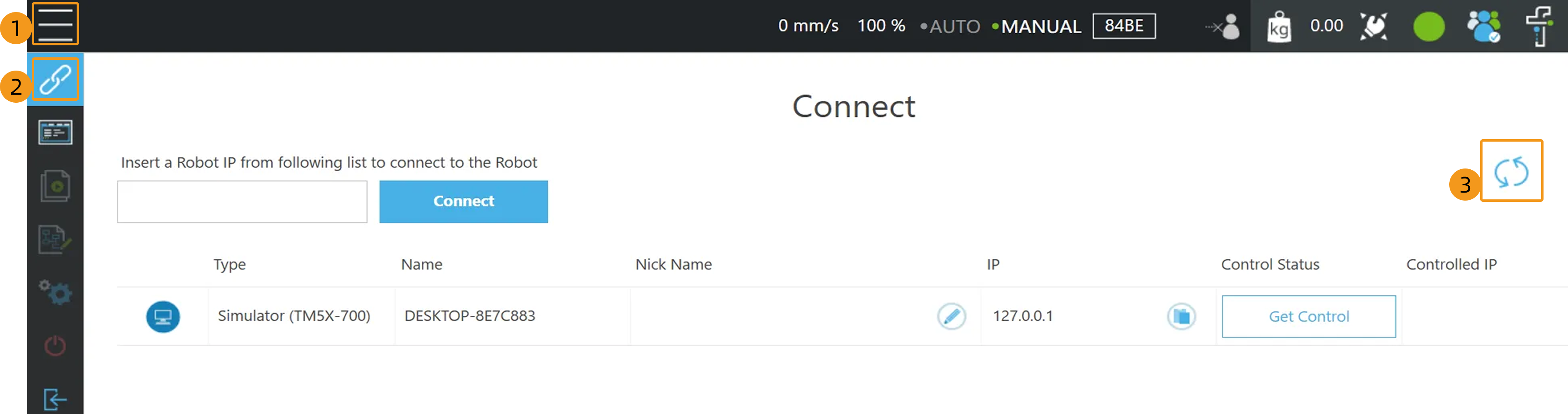Screen dimensions: 1568x414
Task: Open the project flow editor icon
Action: (55, 239)
